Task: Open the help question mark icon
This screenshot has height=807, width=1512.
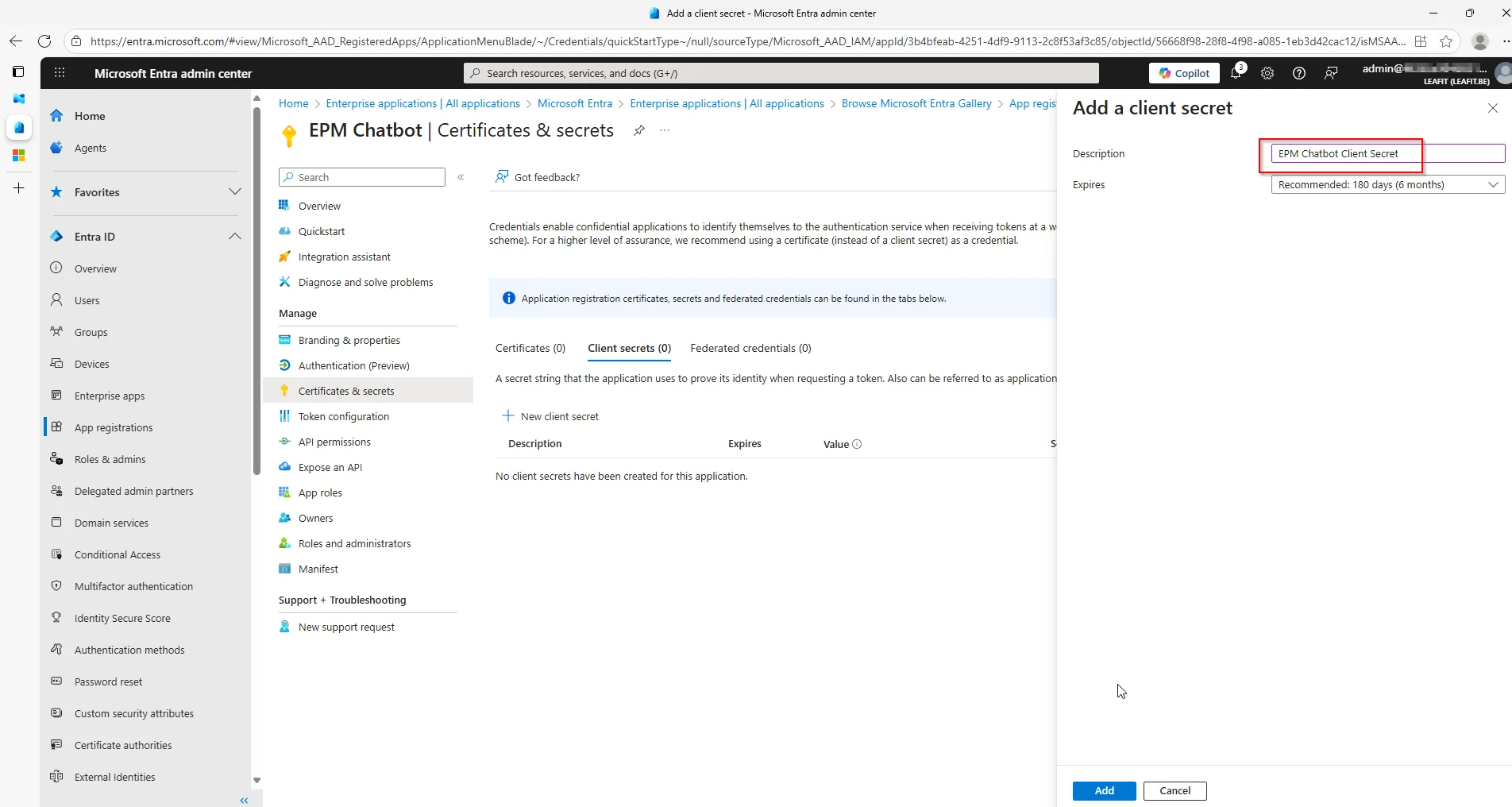Action: click(1299, 73)
